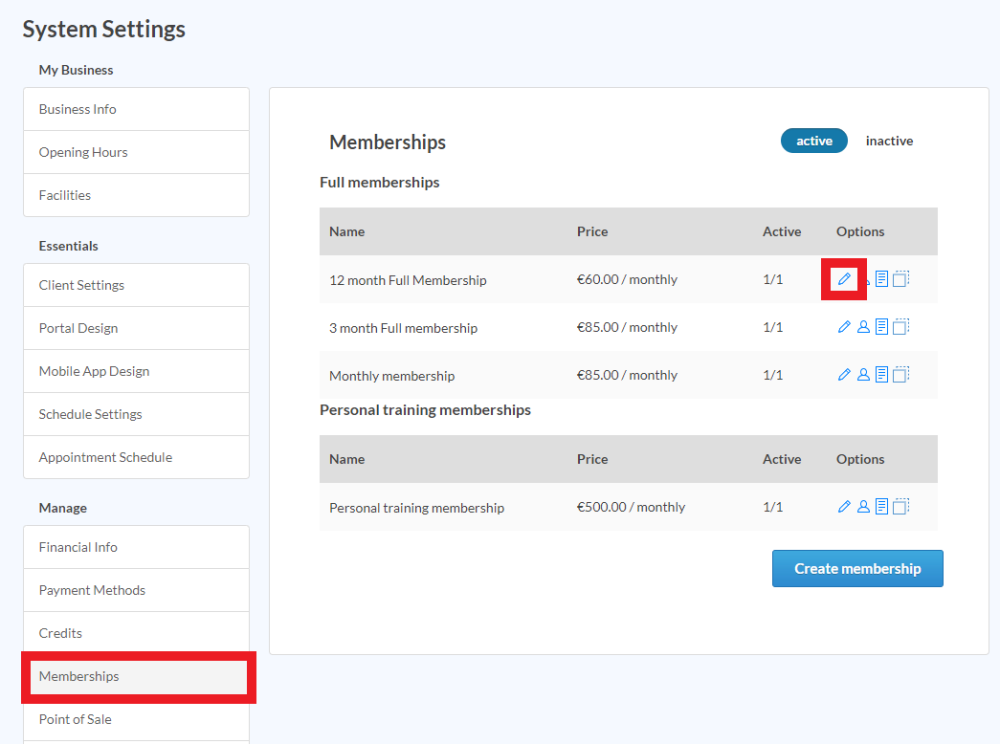The width and height of the screenshot is (1000, 744).
Task: Click the Create membership button
Action: click(857, 568)
